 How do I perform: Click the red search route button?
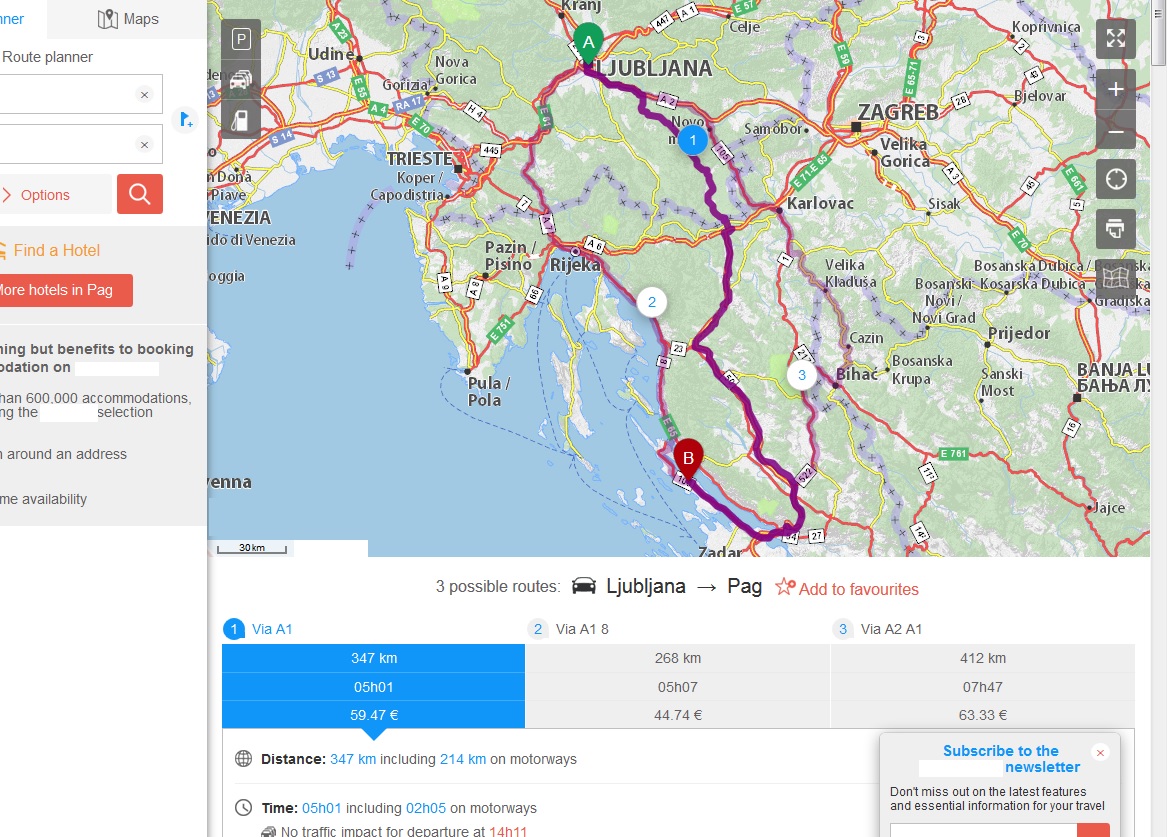click(140, 194)
